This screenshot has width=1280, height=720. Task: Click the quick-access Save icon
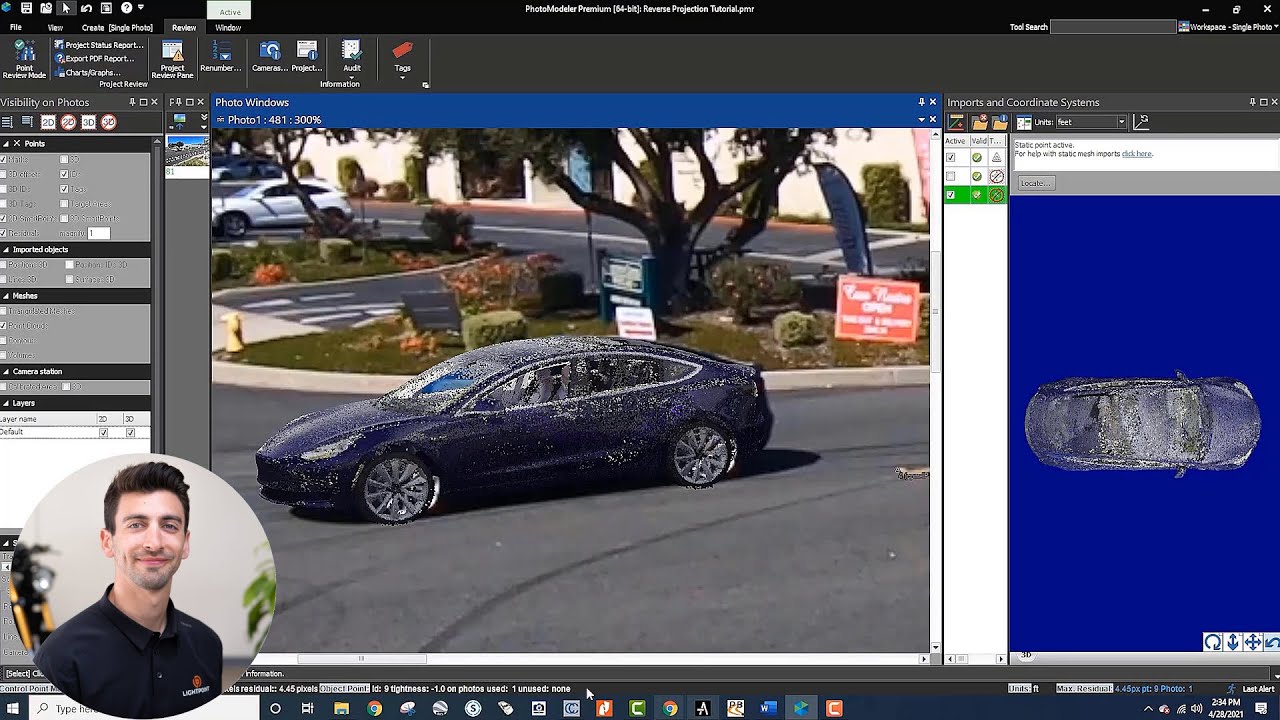coord(26,8)
